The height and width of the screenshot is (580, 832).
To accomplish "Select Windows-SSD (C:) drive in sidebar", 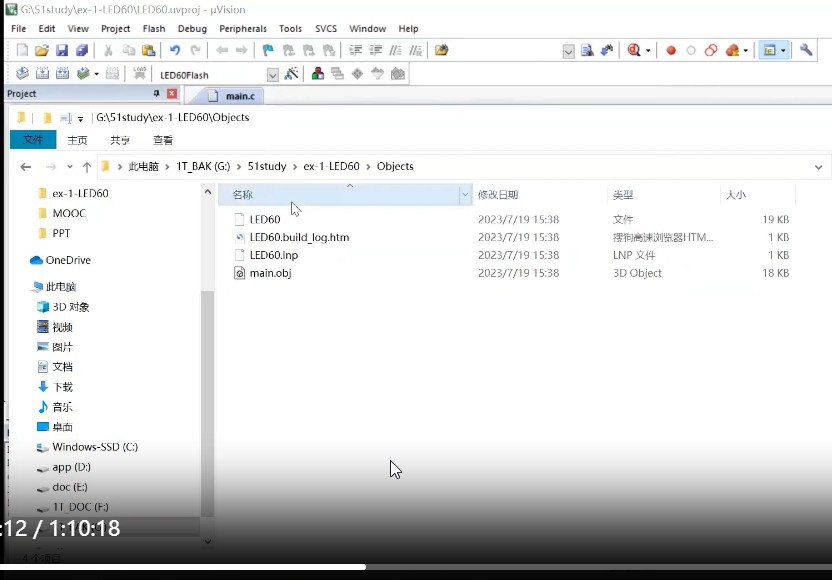I will [x=95, y=447].
